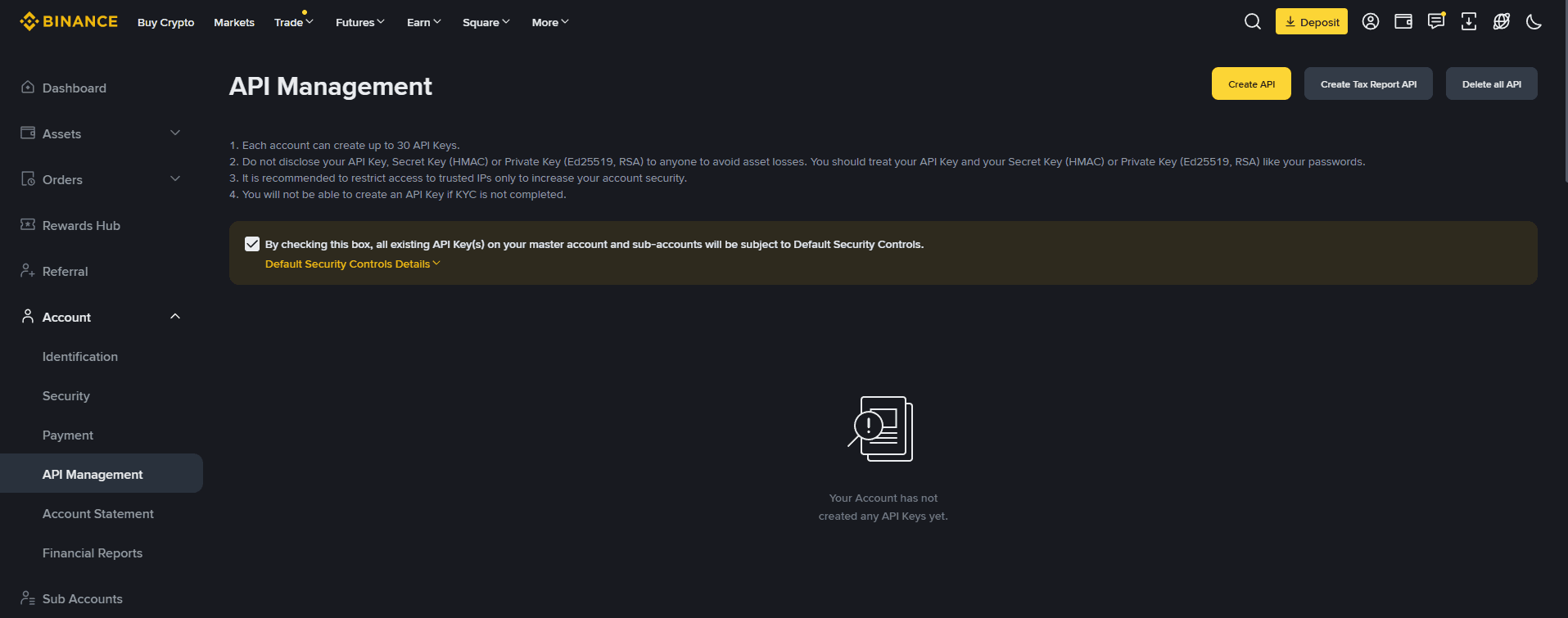Screen dimensions: 1568x618
Task: Click the Binance logo
Action: click(69, 21)
